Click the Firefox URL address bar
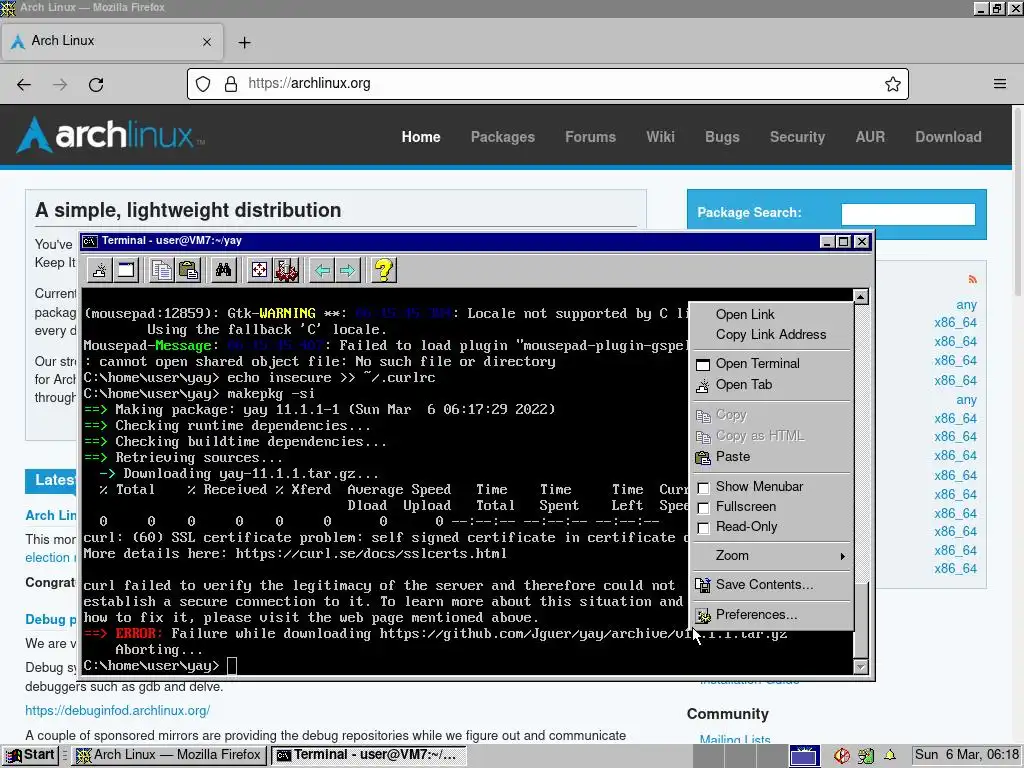Image resolution: width=1024 pixels, height=768 pixels. (548, 84)
